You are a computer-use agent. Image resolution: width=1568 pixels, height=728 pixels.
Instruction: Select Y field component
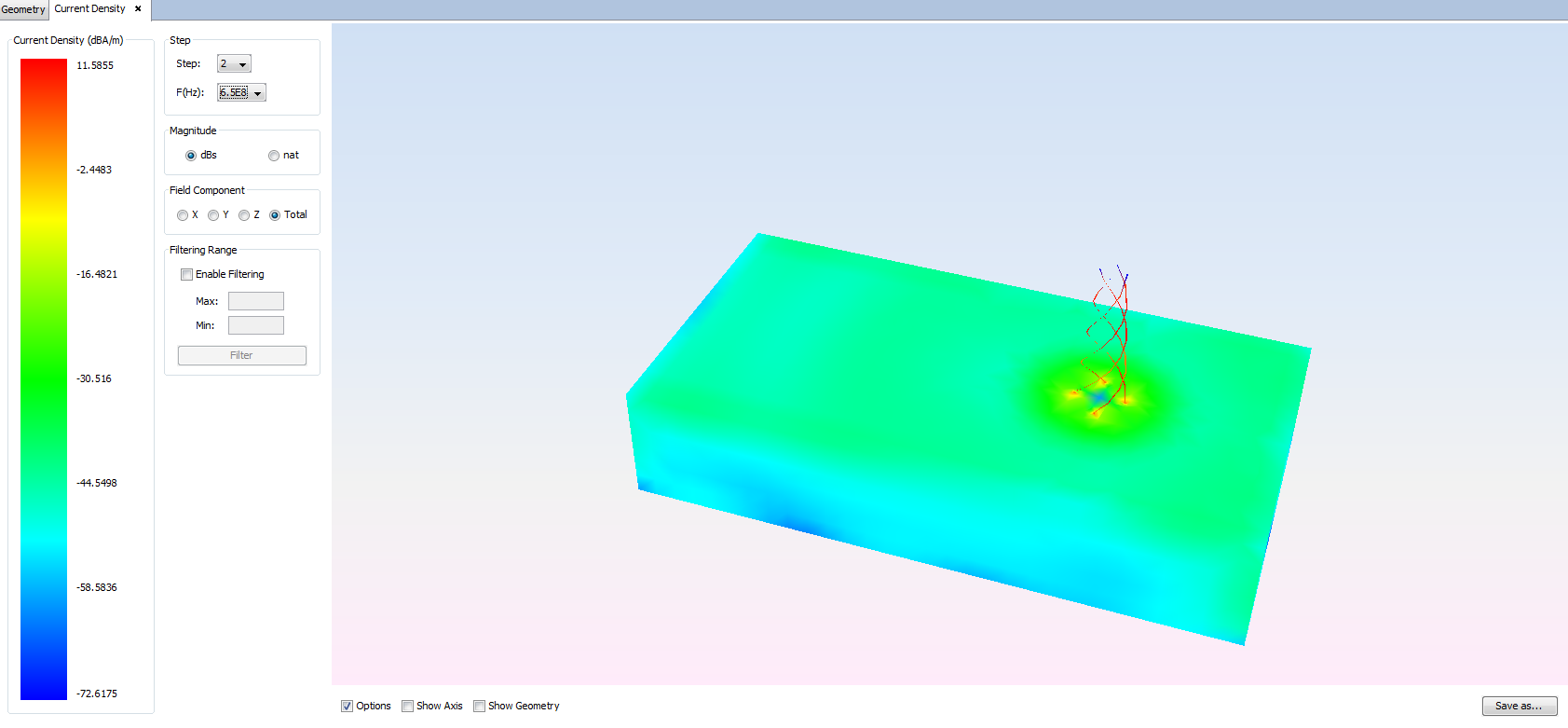[x=213, y=215]
